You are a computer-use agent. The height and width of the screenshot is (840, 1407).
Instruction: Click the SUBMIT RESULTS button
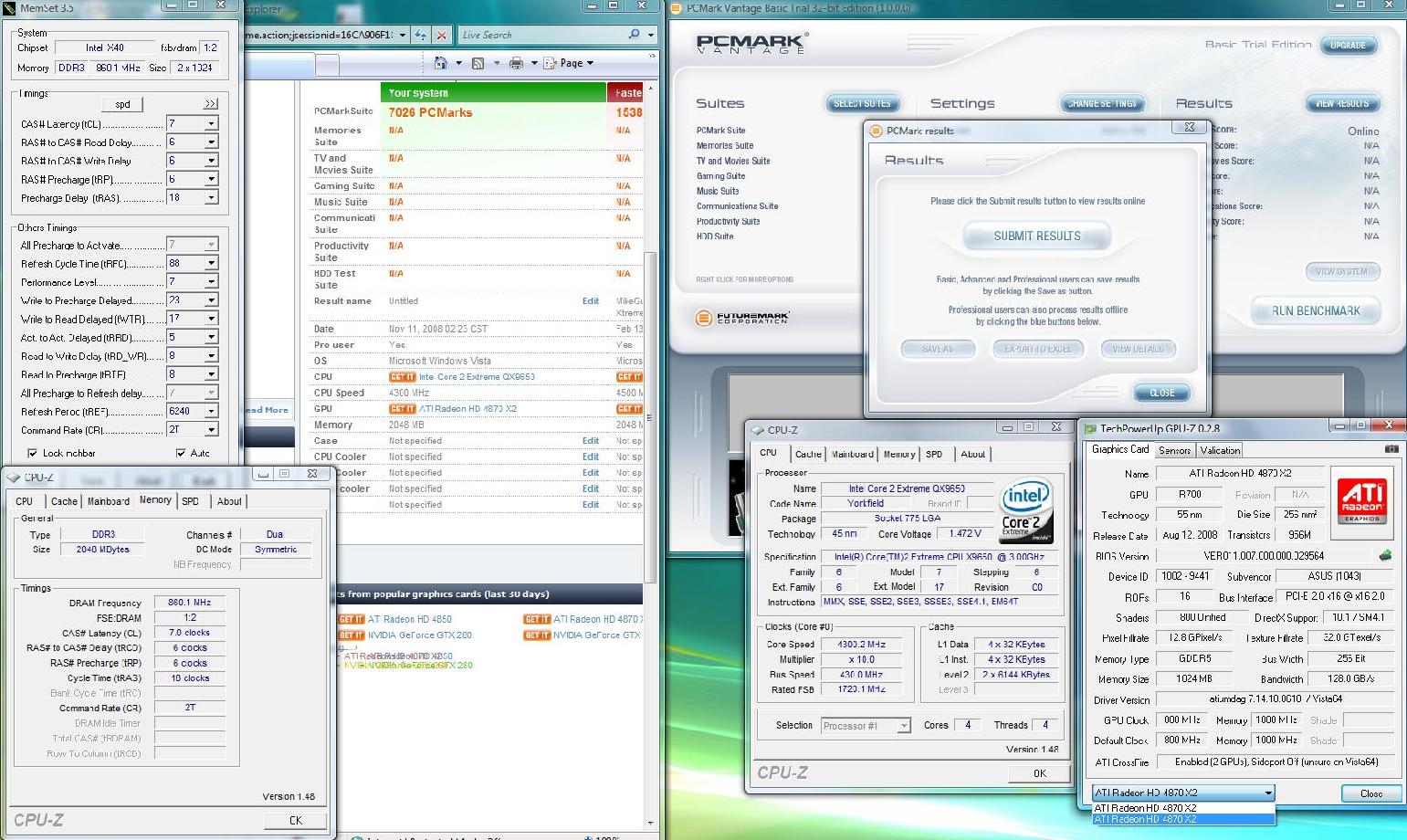point(1037,236)
